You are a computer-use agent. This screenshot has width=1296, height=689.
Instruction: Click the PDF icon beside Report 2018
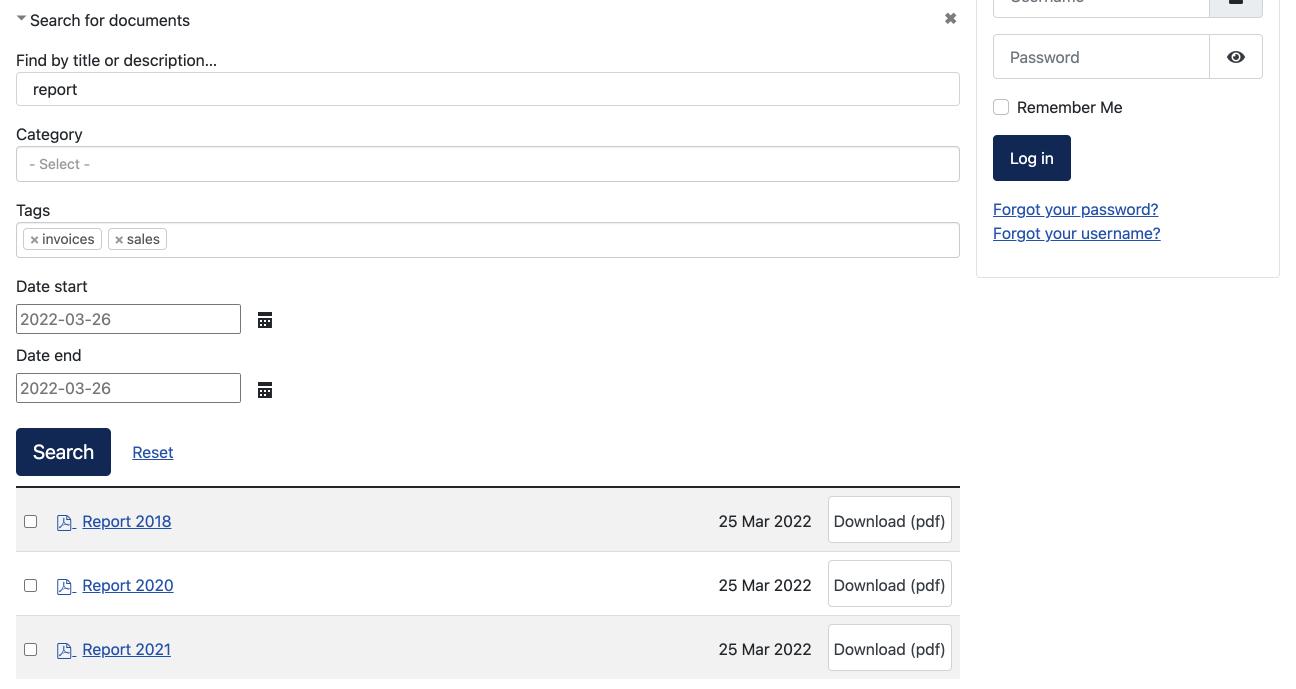[65, 522]
